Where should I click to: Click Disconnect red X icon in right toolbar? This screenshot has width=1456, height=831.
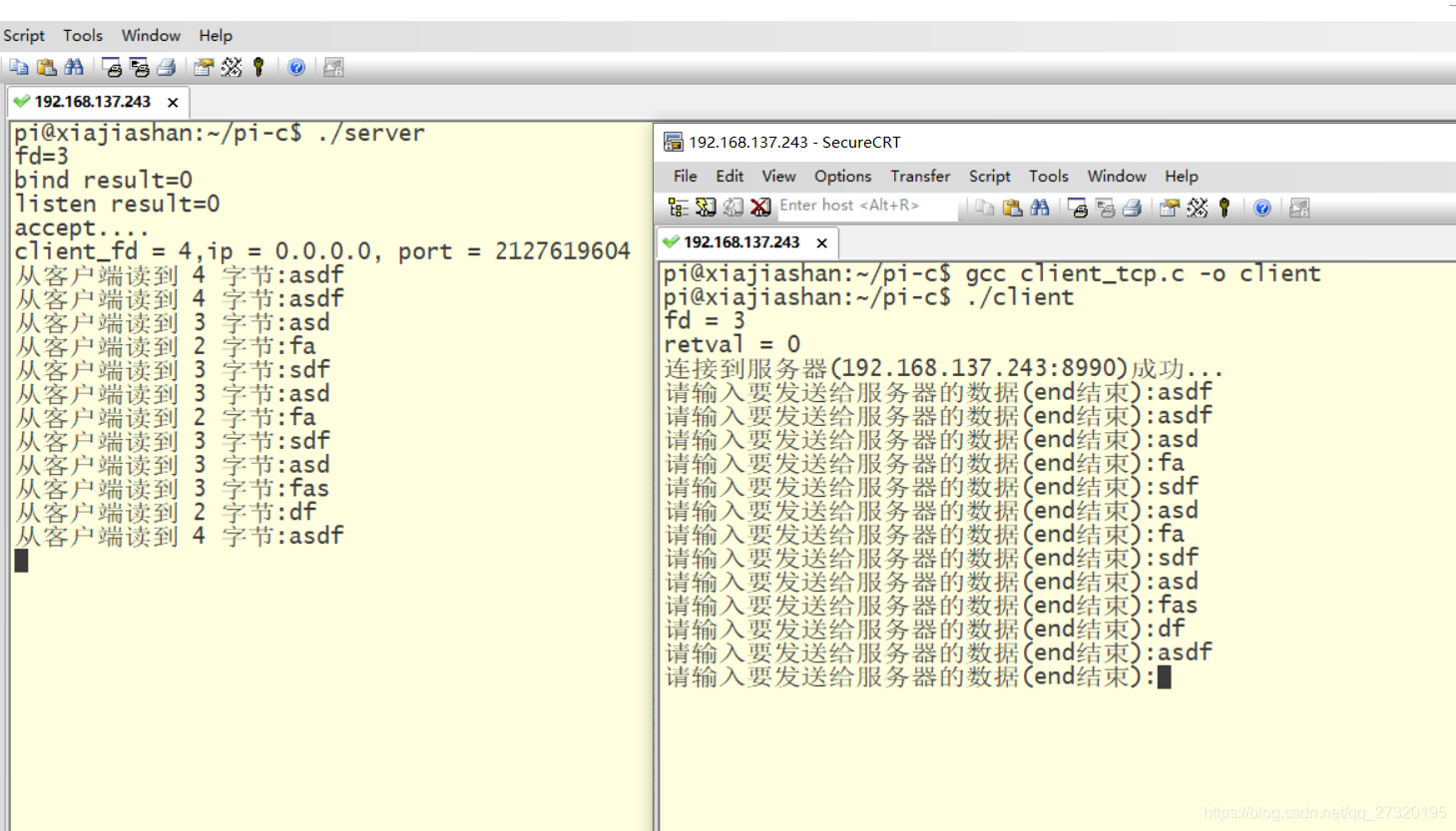point(760,208)
